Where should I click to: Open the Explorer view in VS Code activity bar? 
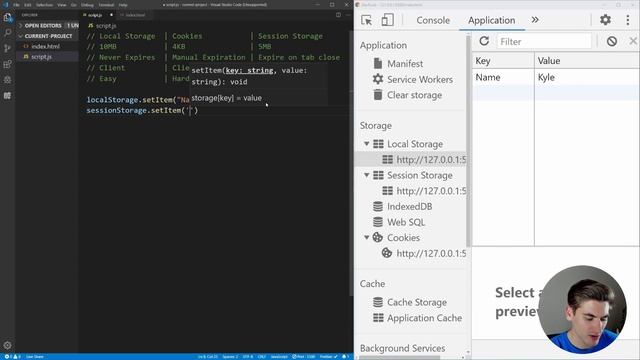[7, 18]
